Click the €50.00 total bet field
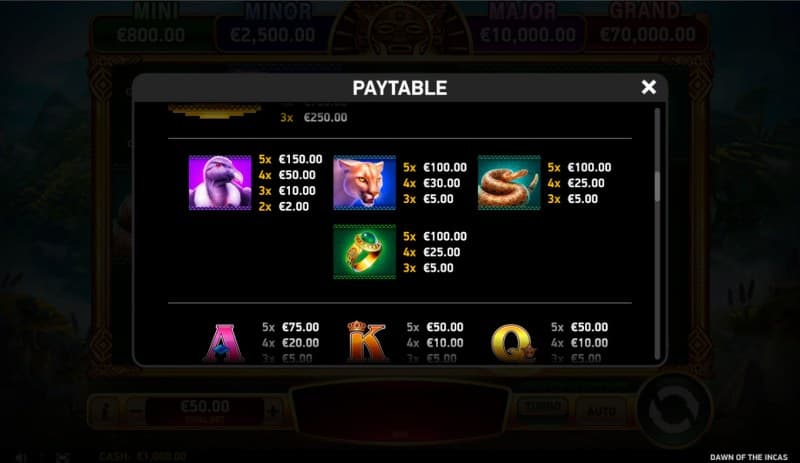The image size is (800, 463). coord(205,411)
